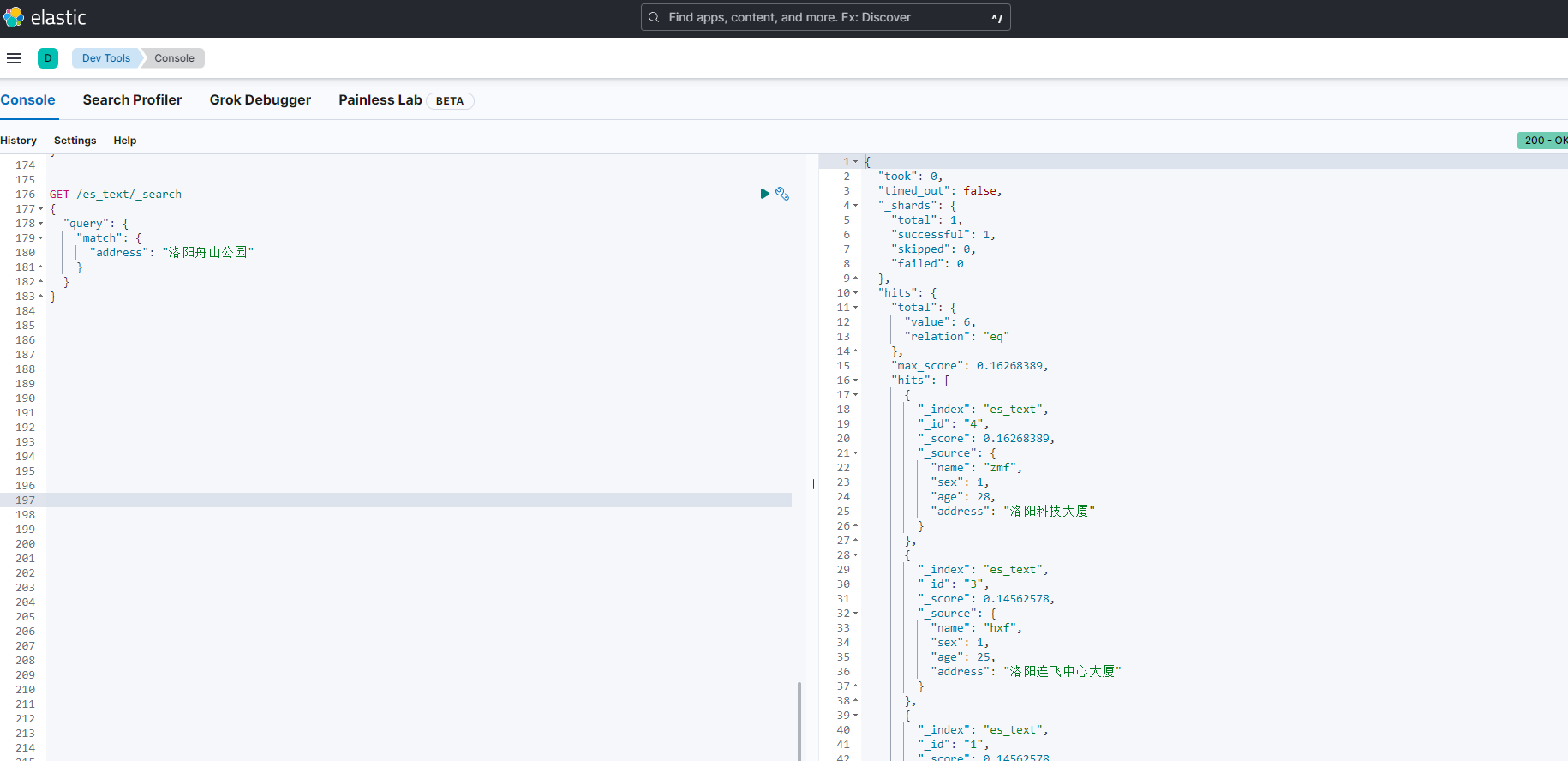Open the Painless Lab tab
Viewport: 1568px width, 761px height.
click(380, 100)
